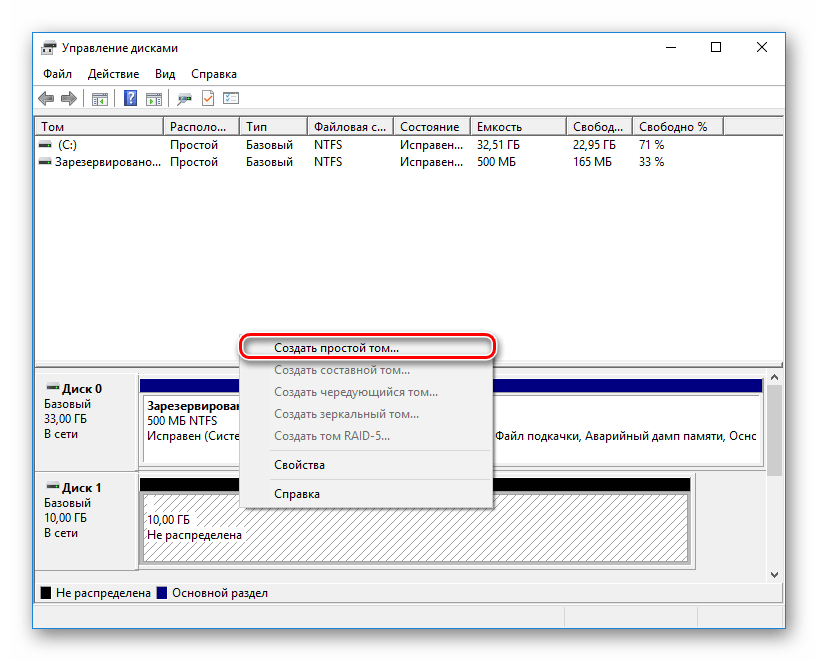This screenshot has height=661, width=818.
Task: Open the Действие menu
Action: pos(113,74)
